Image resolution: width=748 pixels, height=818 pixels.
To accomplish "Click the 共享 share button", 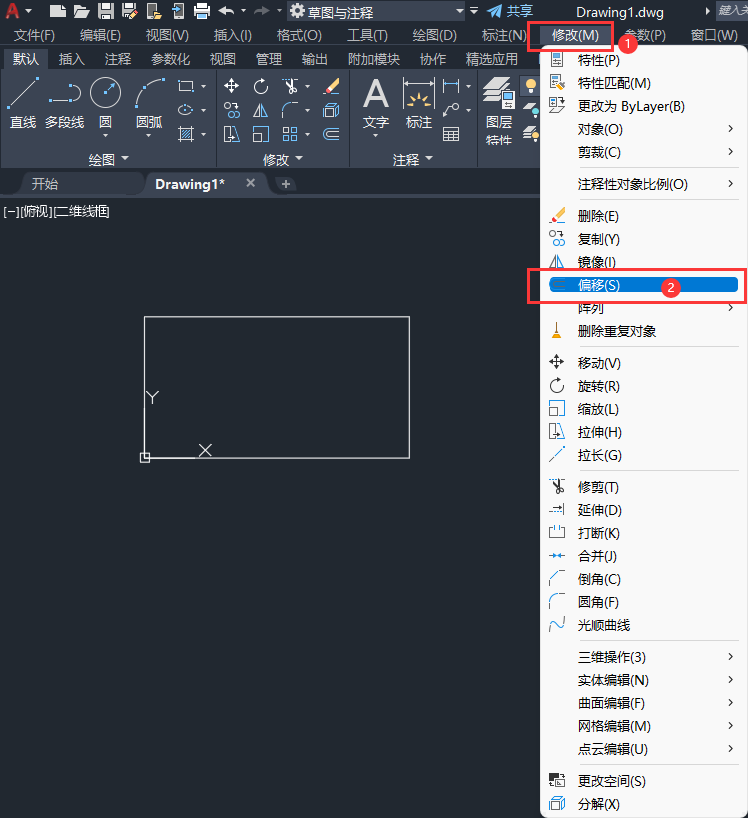I will [x=510, y=11].
